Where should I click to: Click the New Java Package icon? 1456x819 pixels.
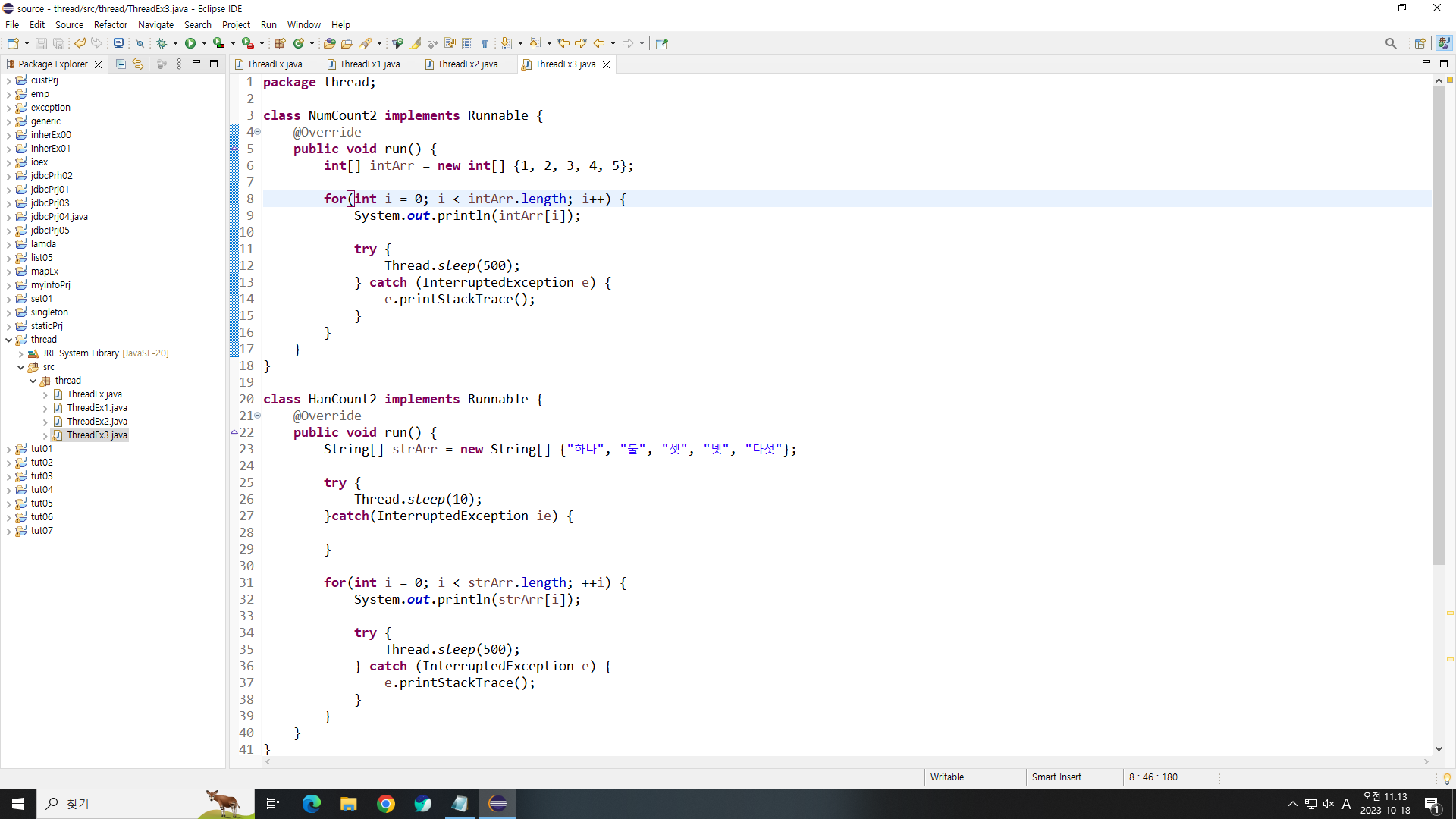pos(280,43)
